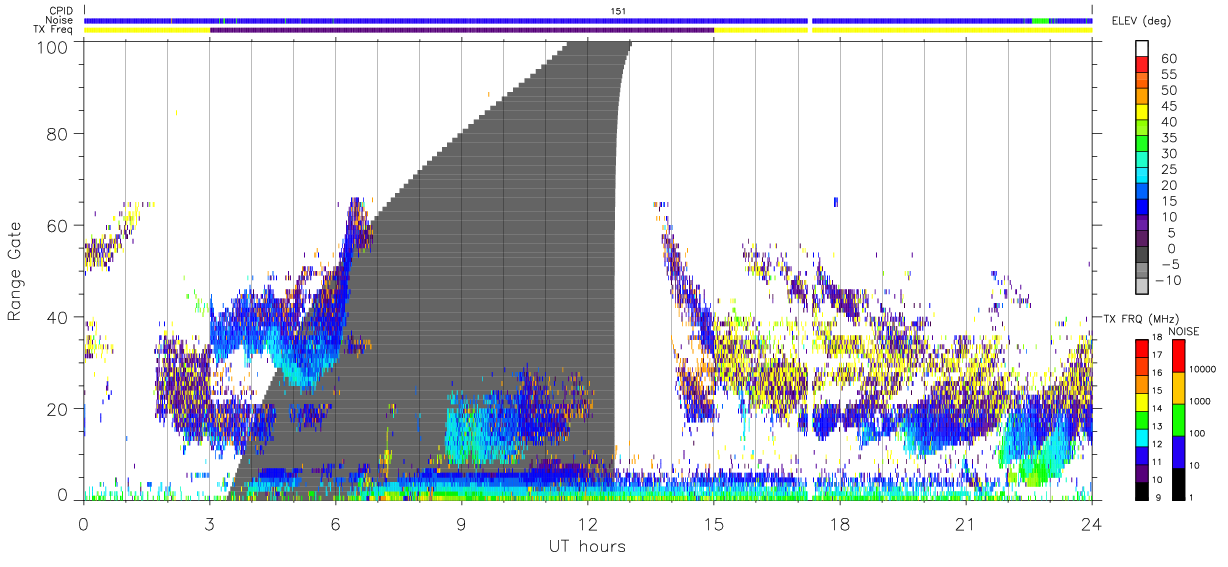
Task: Pick the white top segment of the ELEV colorbar
Action: pyautogui.click(x=1141, y=49)
